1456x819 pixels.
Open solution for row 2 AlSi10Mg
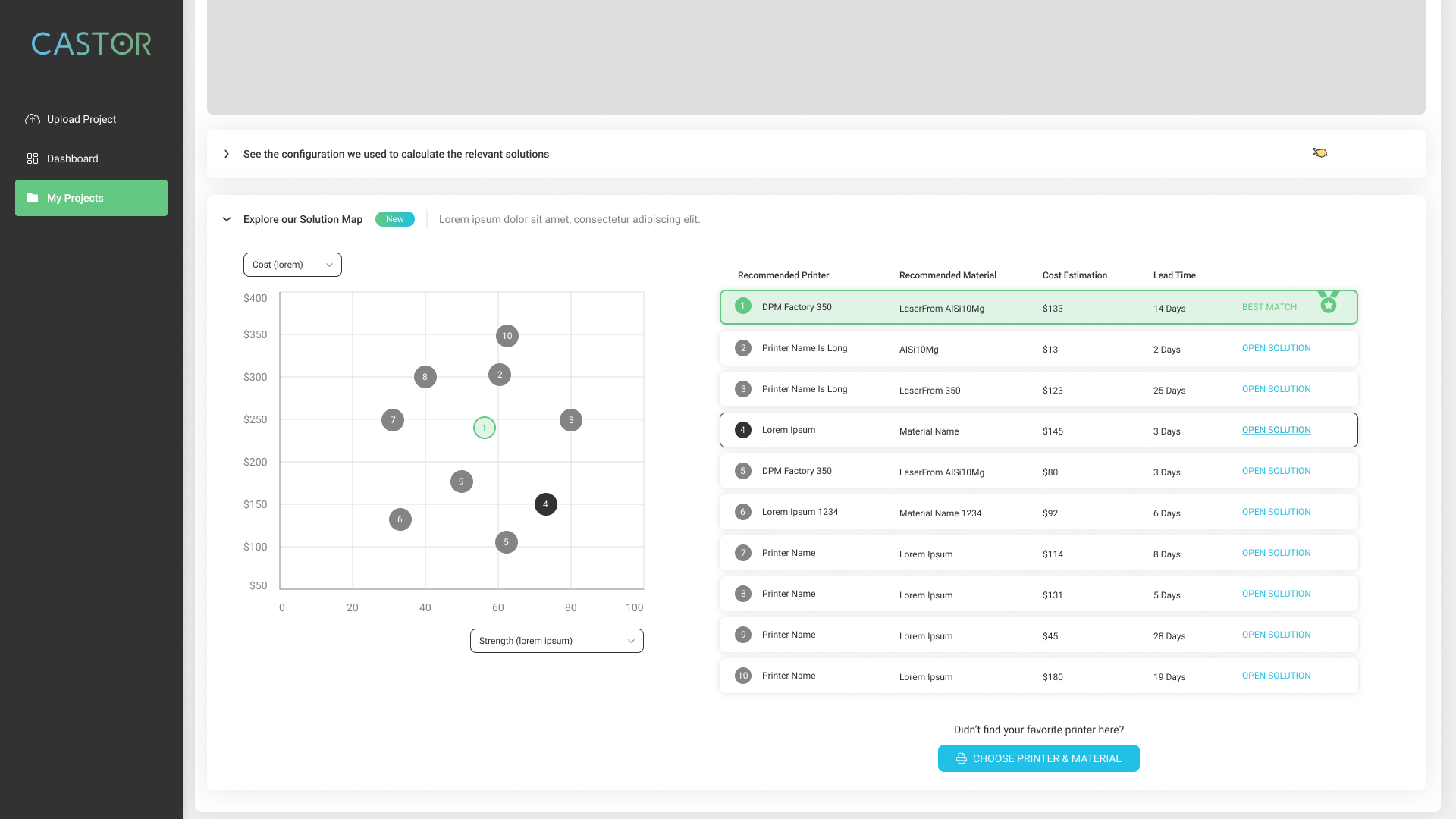pos(1276,348)
